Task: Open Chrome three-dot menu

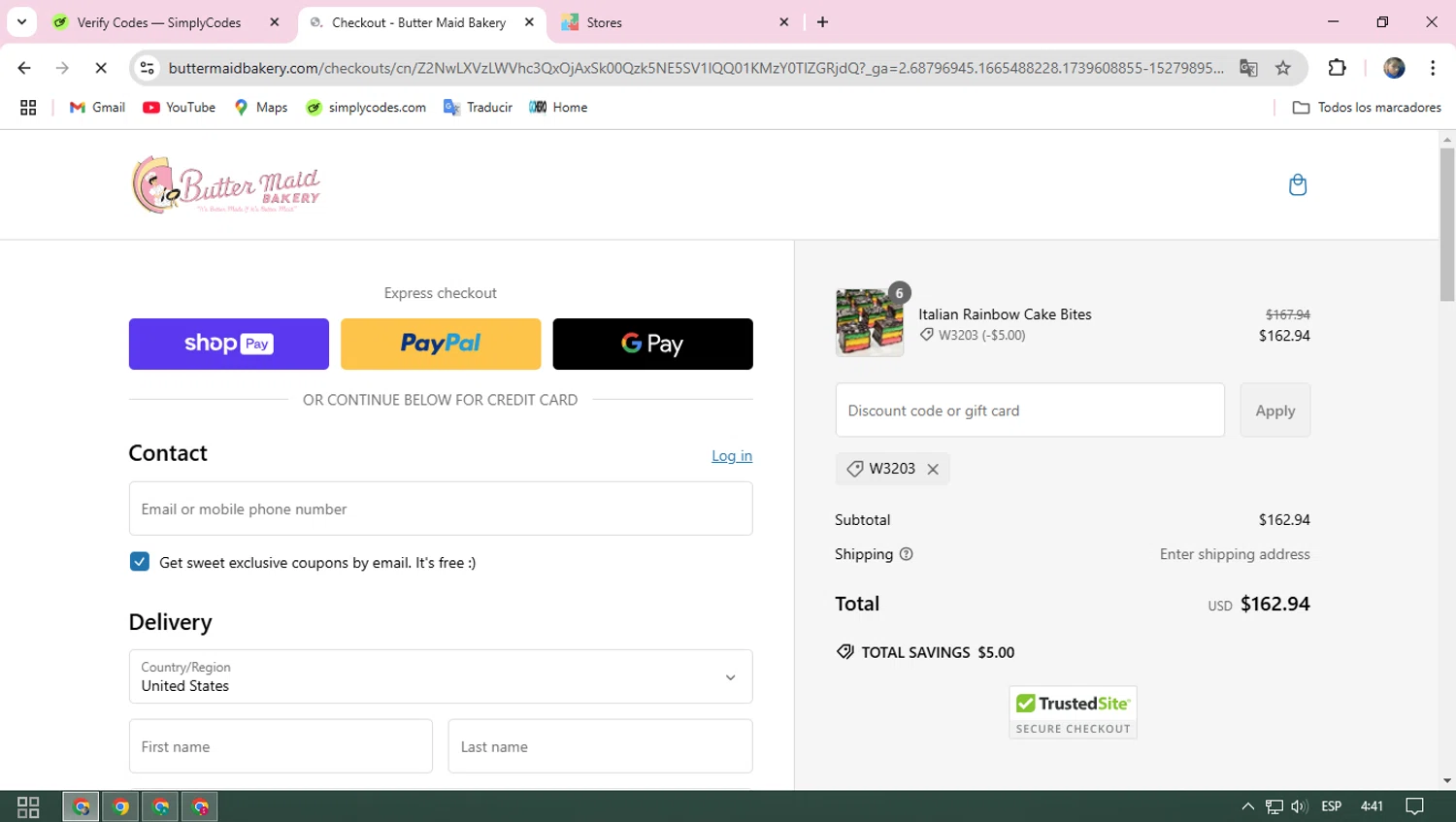Action: click(1433, 68)
